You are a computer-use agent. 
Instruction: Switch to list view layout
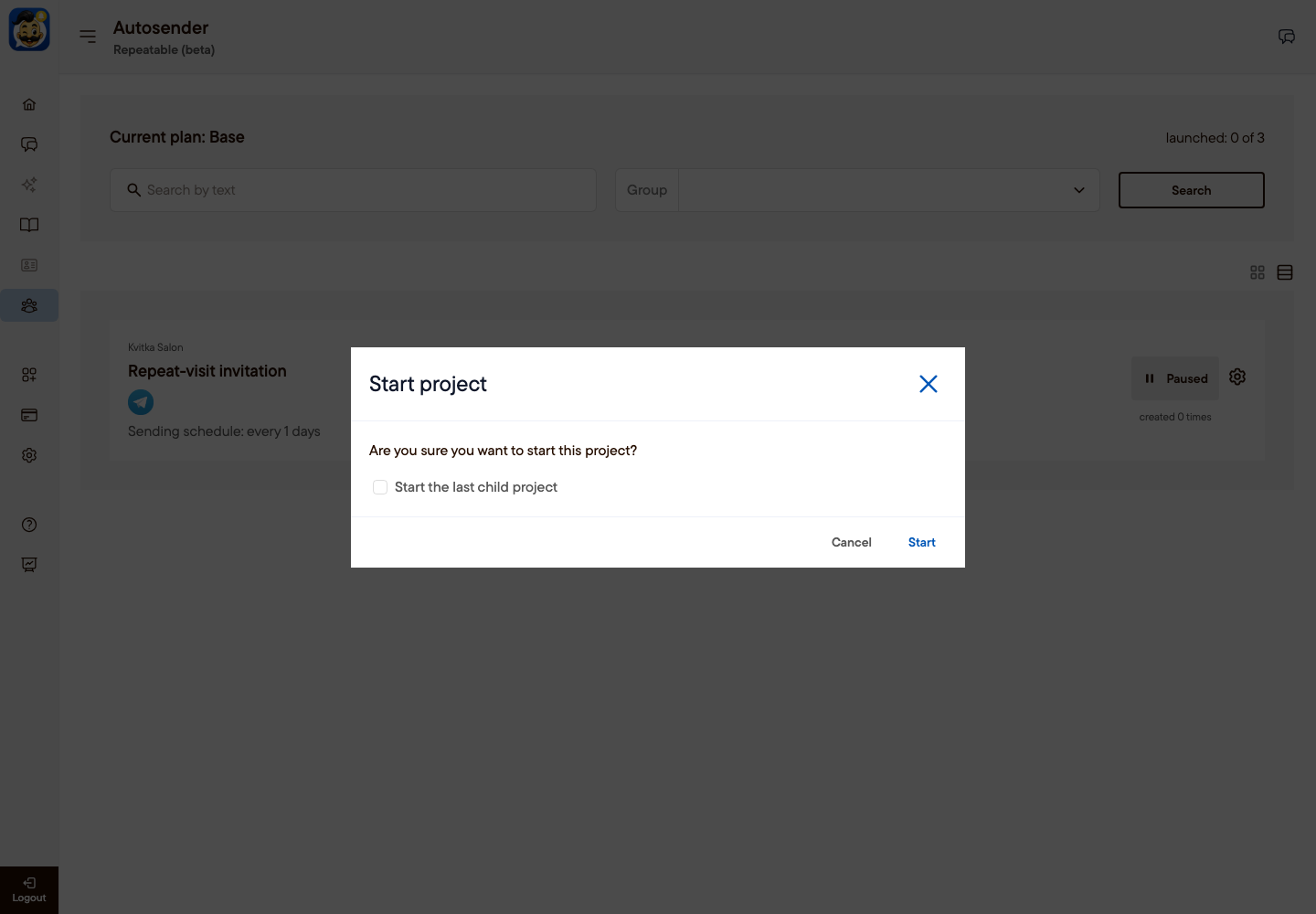[x=1285, y=272]
